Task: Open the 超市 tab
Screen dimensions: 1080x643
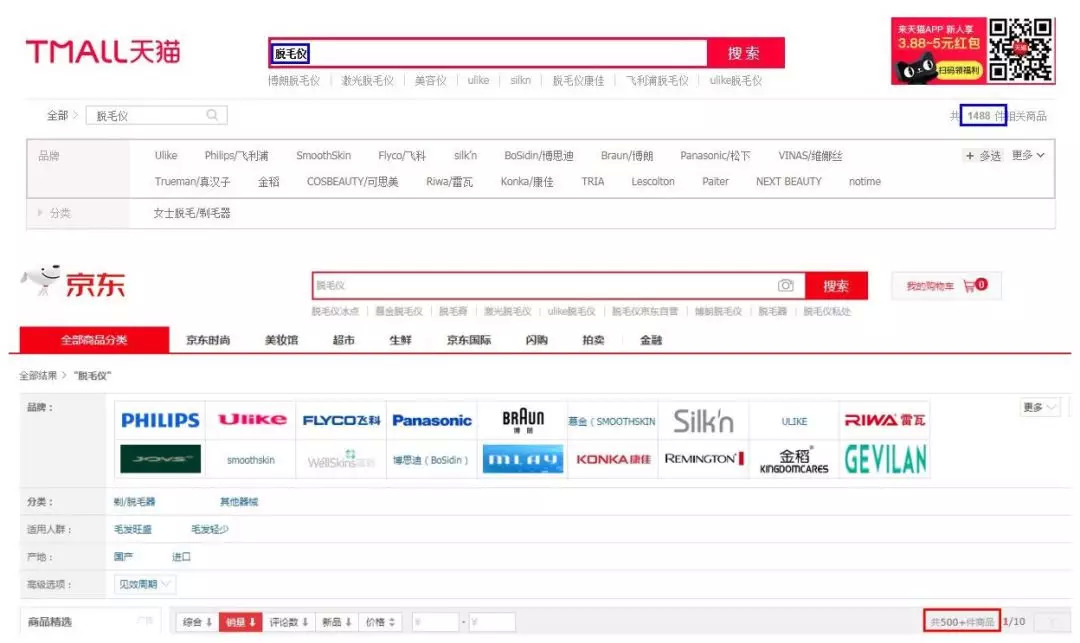Action: [344, 340]
